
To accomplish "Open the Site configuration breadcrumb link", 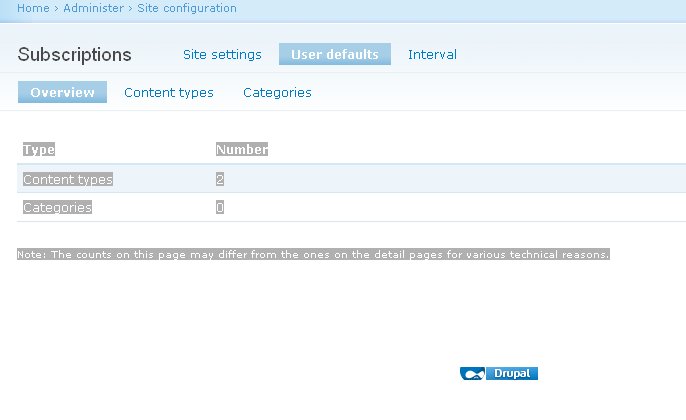I will tap(187, 8).
